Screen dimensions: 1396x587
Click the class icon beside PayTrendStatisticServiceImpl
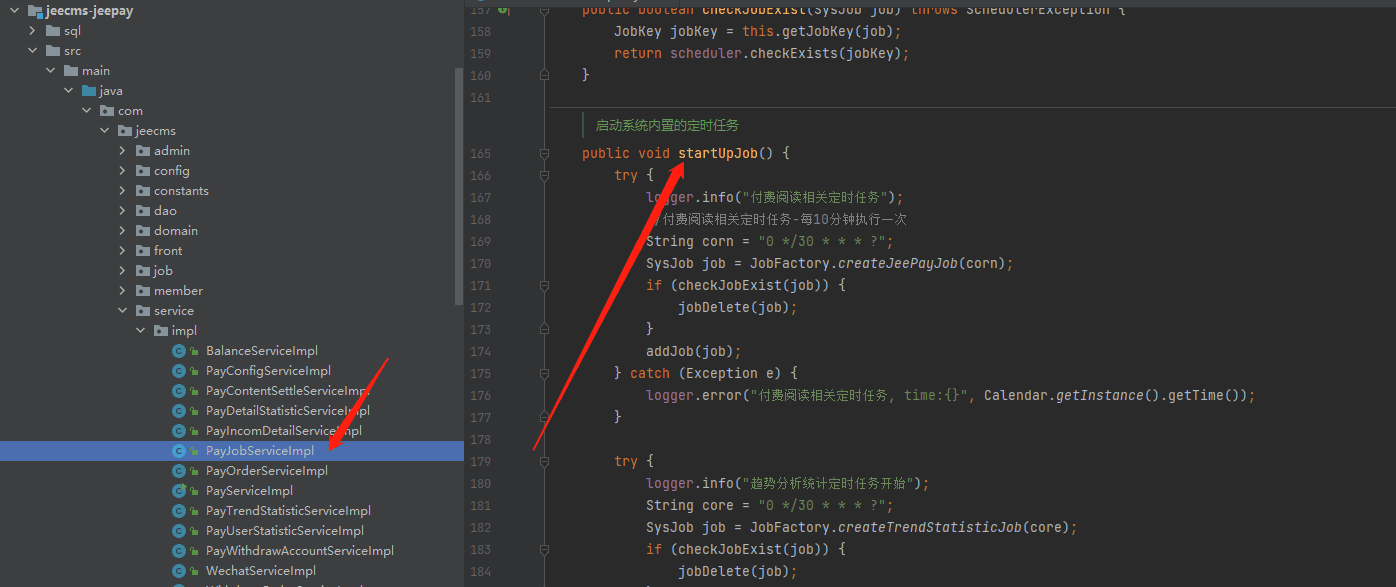click(x=179, y=511)
